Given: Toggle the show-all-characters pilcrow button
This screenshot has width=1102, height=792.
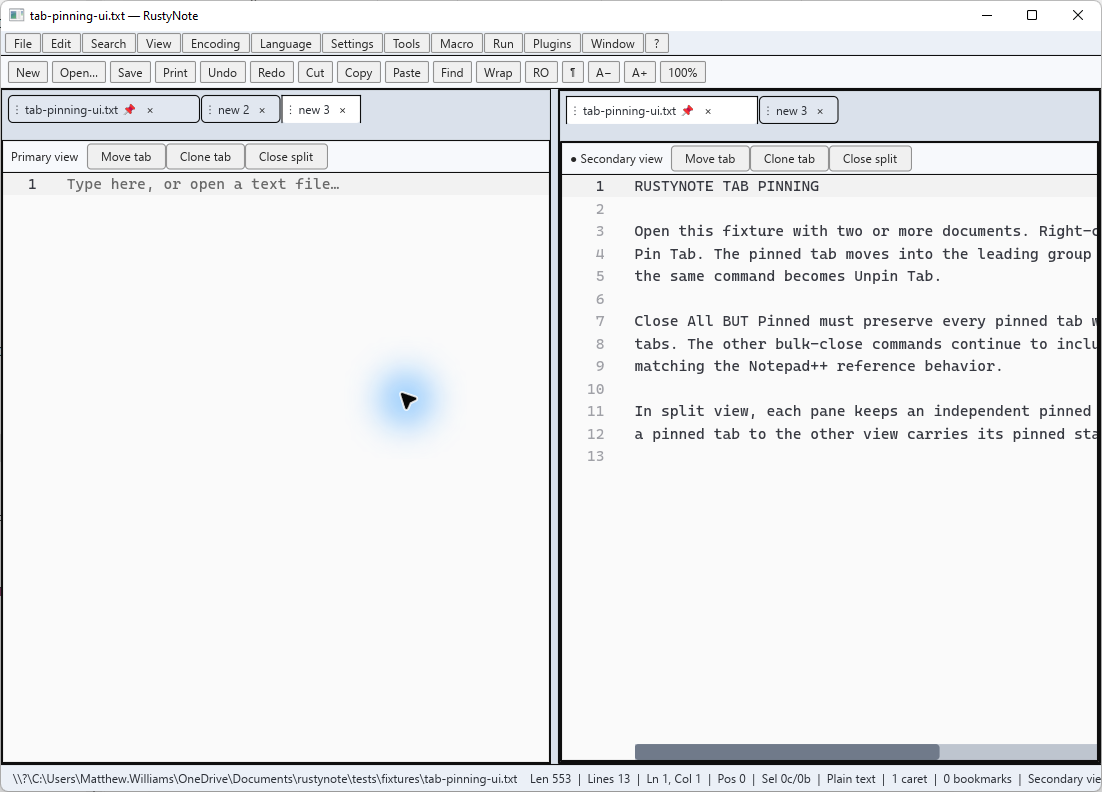Looking at the screenshot, I should point(573,72).
